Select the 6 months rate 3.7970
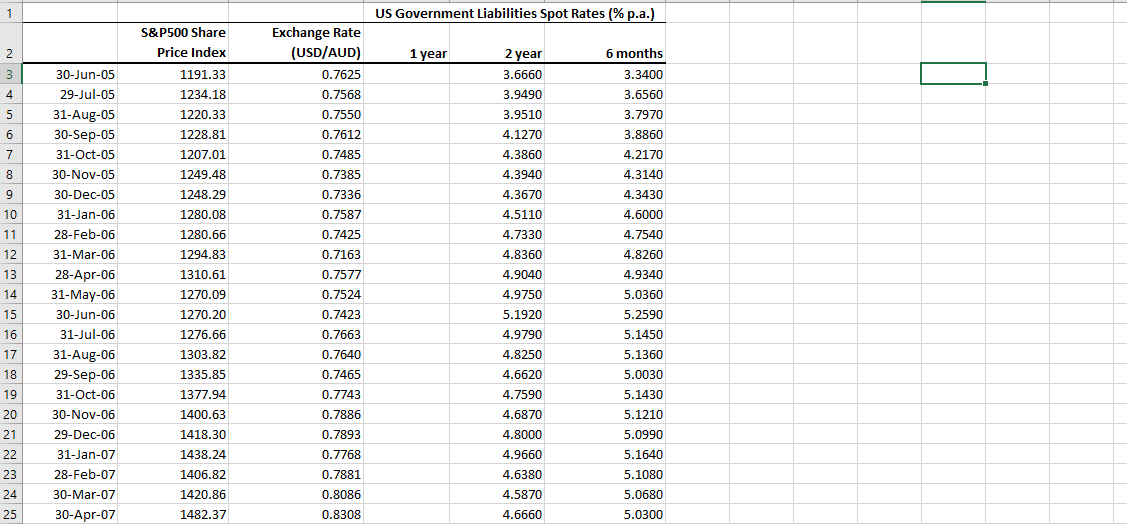The width and height of the screenshot is (1127, 524). click(x=605, y=114)
